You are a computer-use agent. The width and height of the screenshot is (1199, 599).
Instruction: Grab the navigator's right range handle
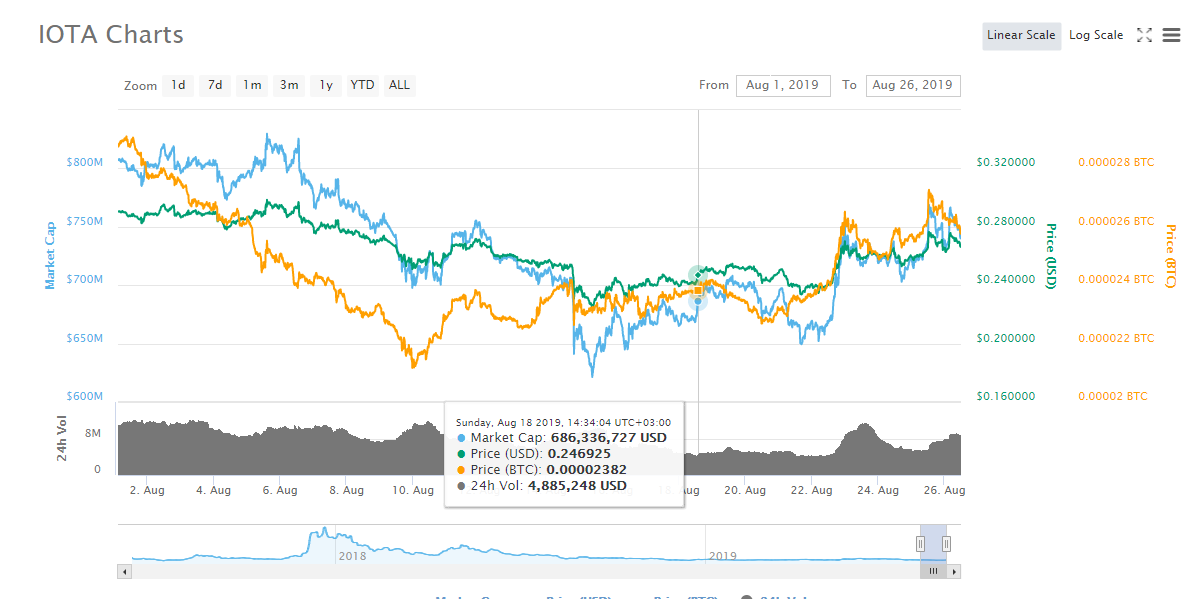947,543
